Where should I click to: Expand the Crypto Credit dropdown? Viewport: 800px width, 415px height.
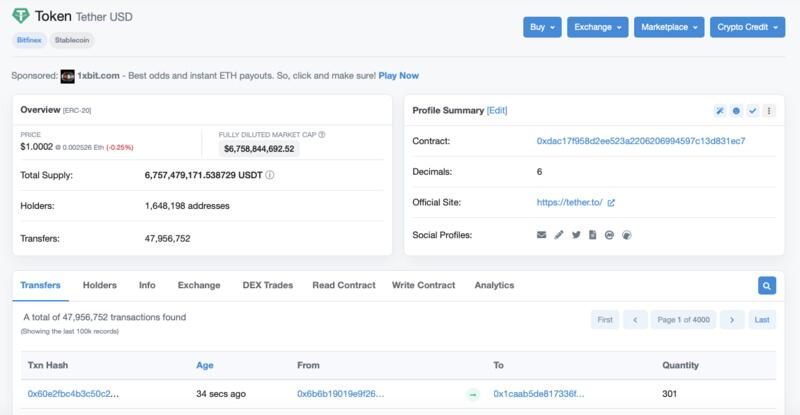pos(747,27)
